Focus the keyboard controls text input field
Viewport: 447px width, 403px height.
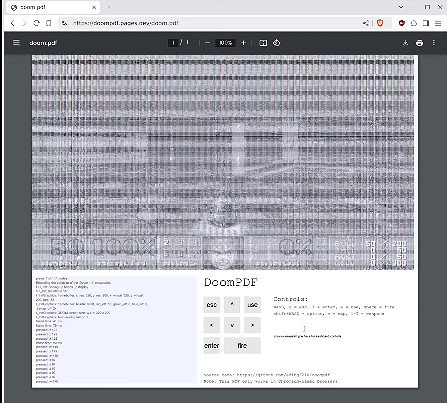coord(307,336)
